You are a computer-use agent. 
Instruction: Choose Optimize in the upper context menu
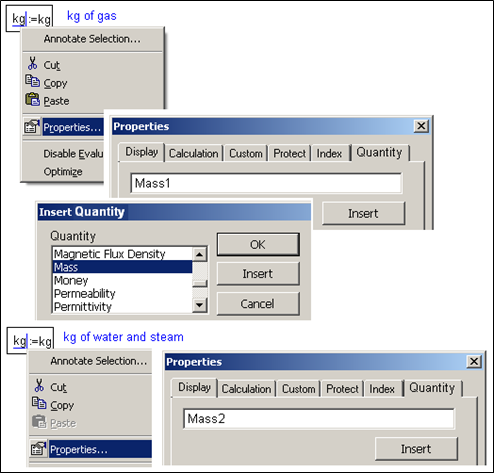tap(63, 172)
